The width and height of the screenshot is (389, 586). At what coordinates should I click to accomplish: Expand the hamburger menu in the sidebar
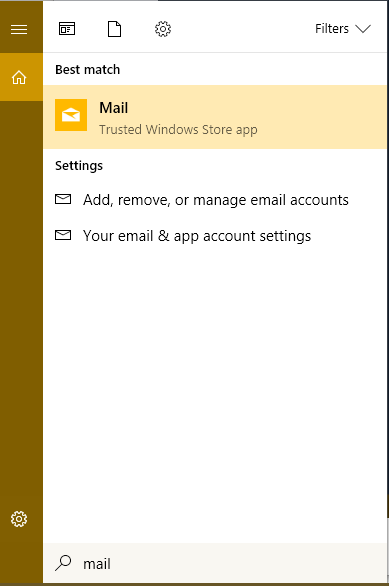19,29
